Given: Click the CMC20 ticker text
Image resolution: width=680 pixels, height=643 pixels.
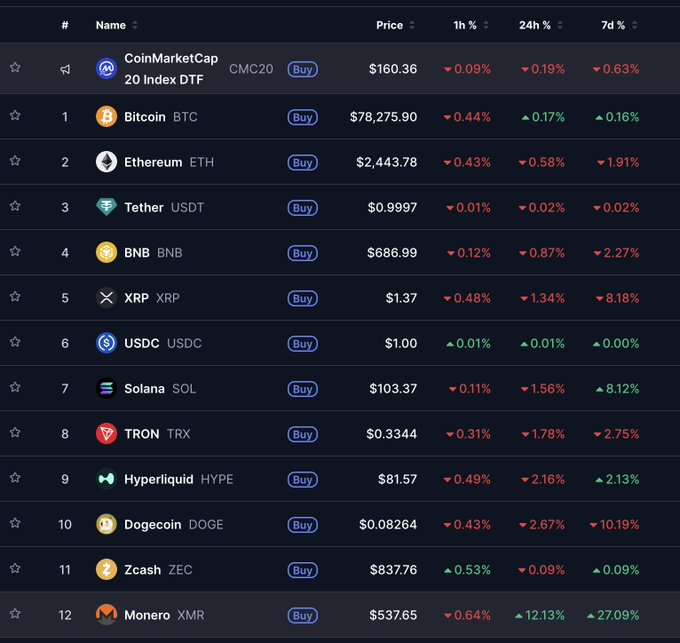Looking at the screenshot, I should point(251,69).
